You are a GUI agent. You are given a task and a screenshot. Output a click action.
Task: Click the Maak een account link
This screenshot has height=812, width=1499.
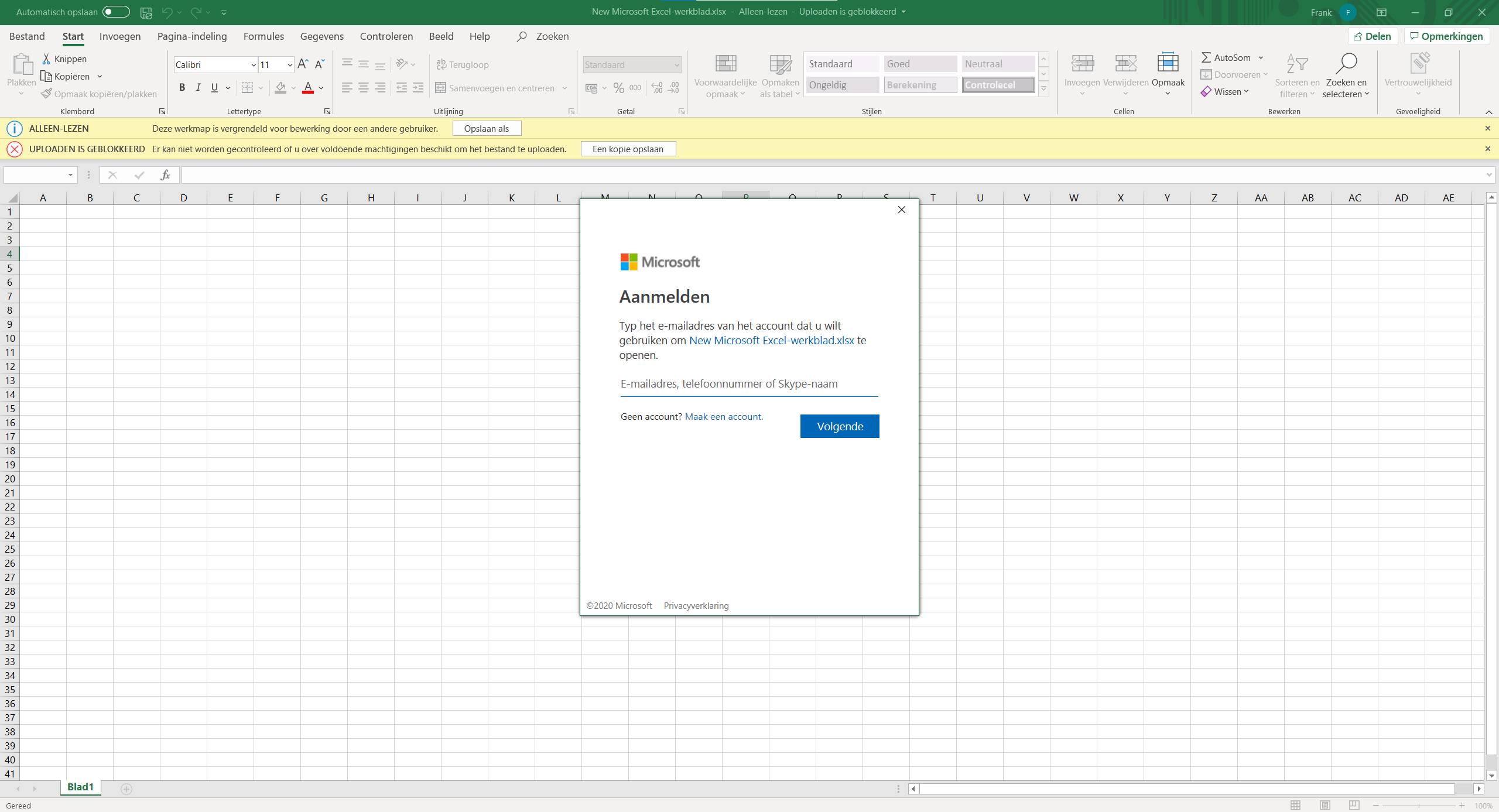[x=724, y=416]
